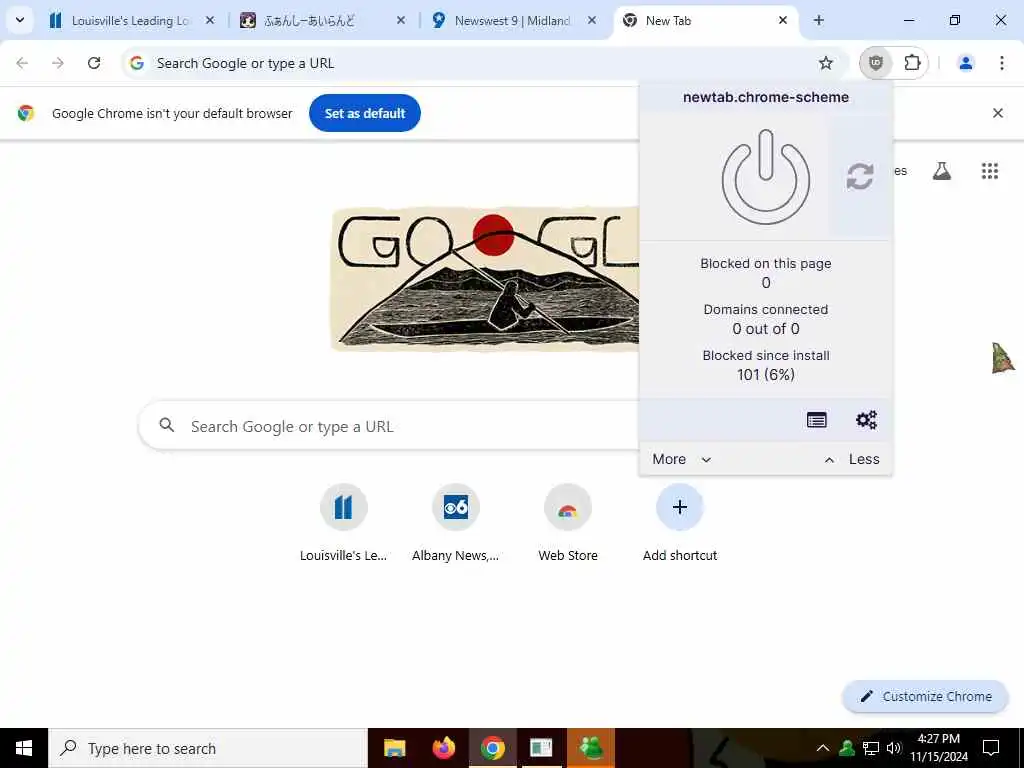This screenshot has height=768, width=1024.
Task: Open uBlock logger icon
Action: 816,420
